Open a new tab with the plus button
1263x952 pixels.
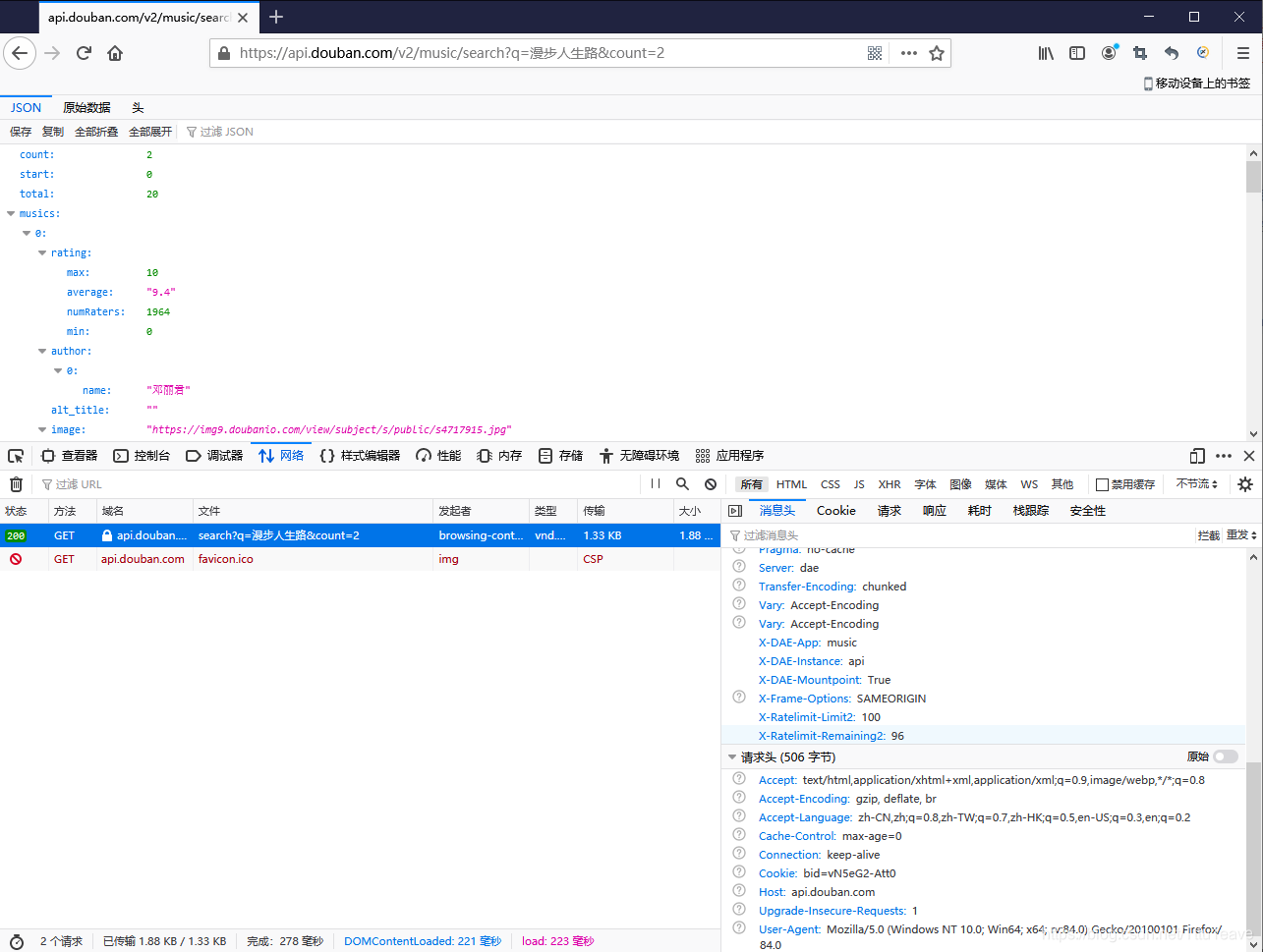click(276, 17)
